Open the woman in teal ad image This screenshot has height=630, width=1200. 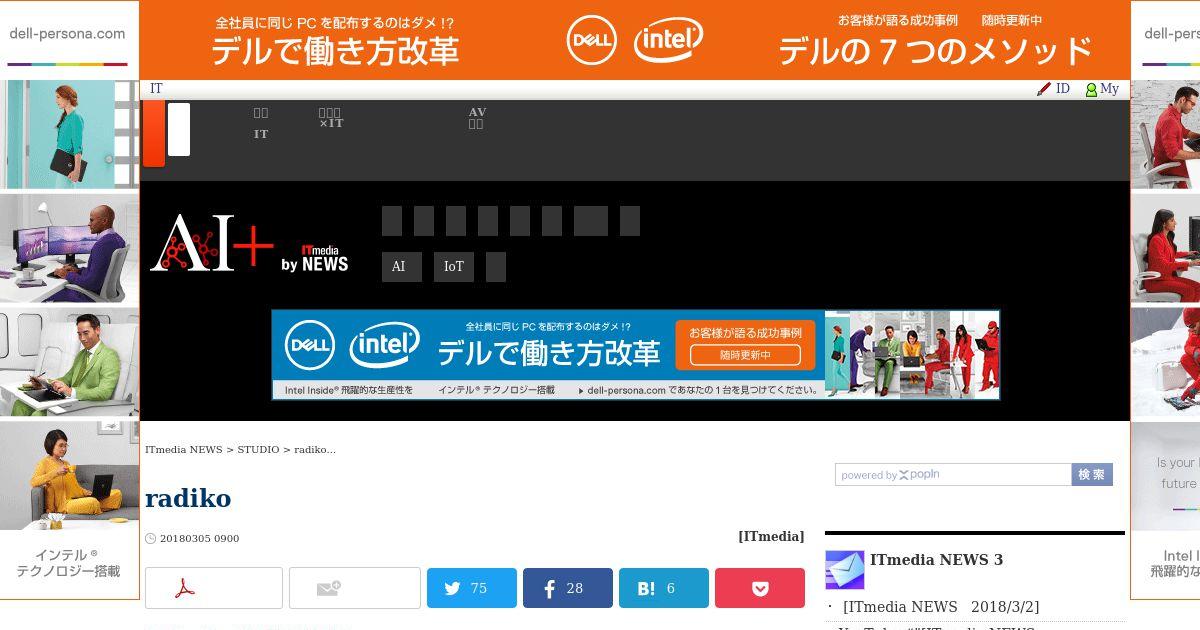point(70,135)
